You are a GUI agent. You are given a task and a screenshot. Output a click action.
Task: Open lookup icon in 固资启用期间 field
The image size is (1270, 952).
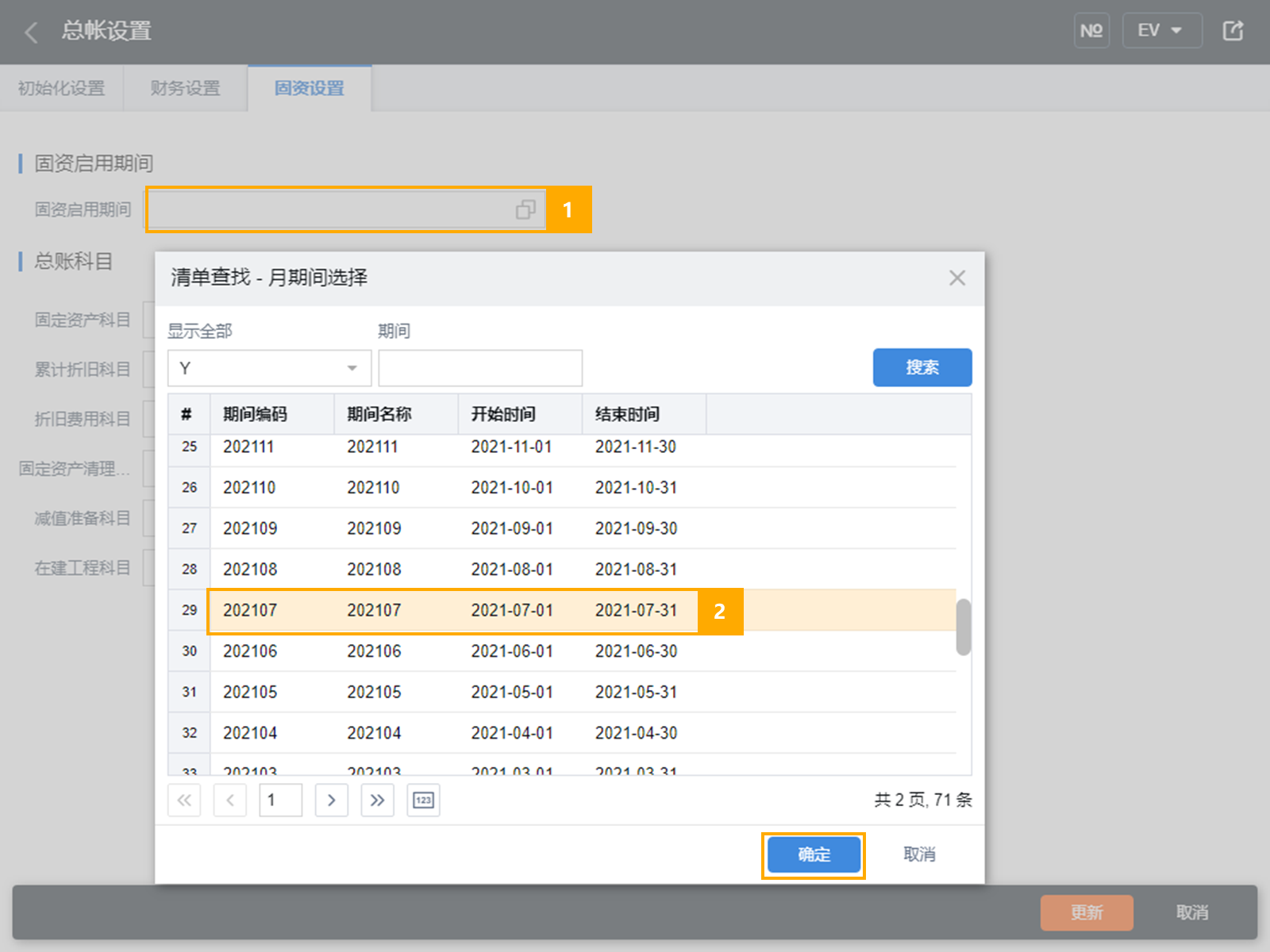point(525,209)
